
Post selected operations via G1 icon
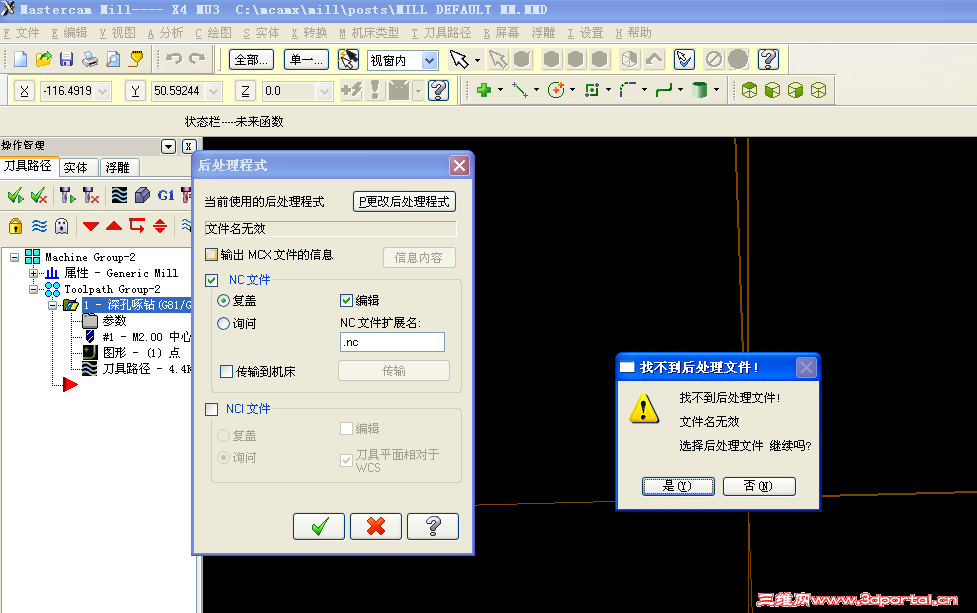point(166,195)
